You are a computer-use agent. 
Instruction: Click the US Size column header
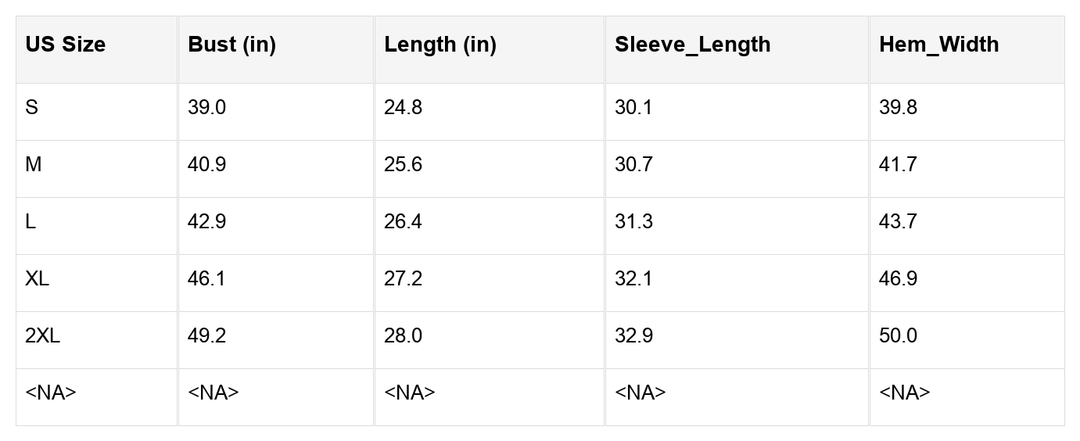click(65, 45)
